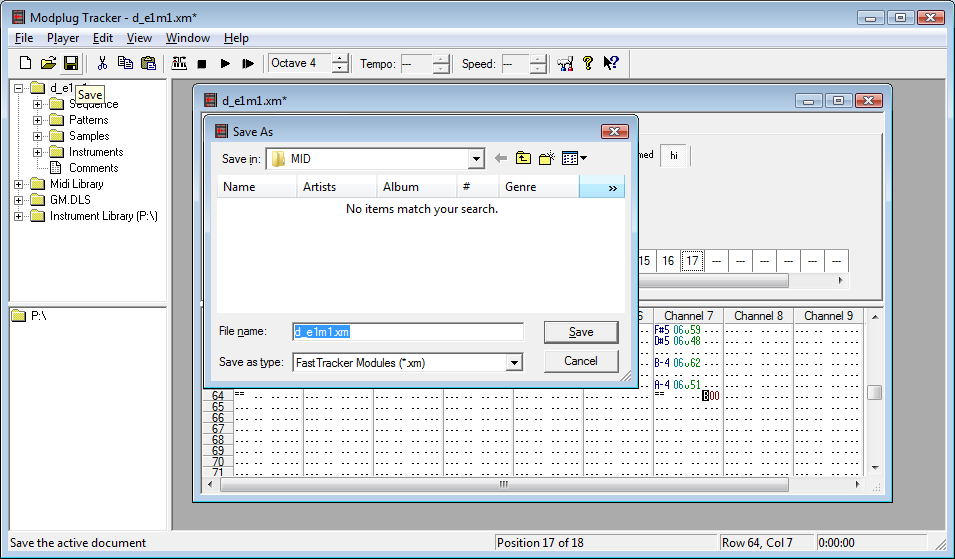Screen dimensions: 955x559
Task: Open the Help menu
Action: tap(236, 38)
